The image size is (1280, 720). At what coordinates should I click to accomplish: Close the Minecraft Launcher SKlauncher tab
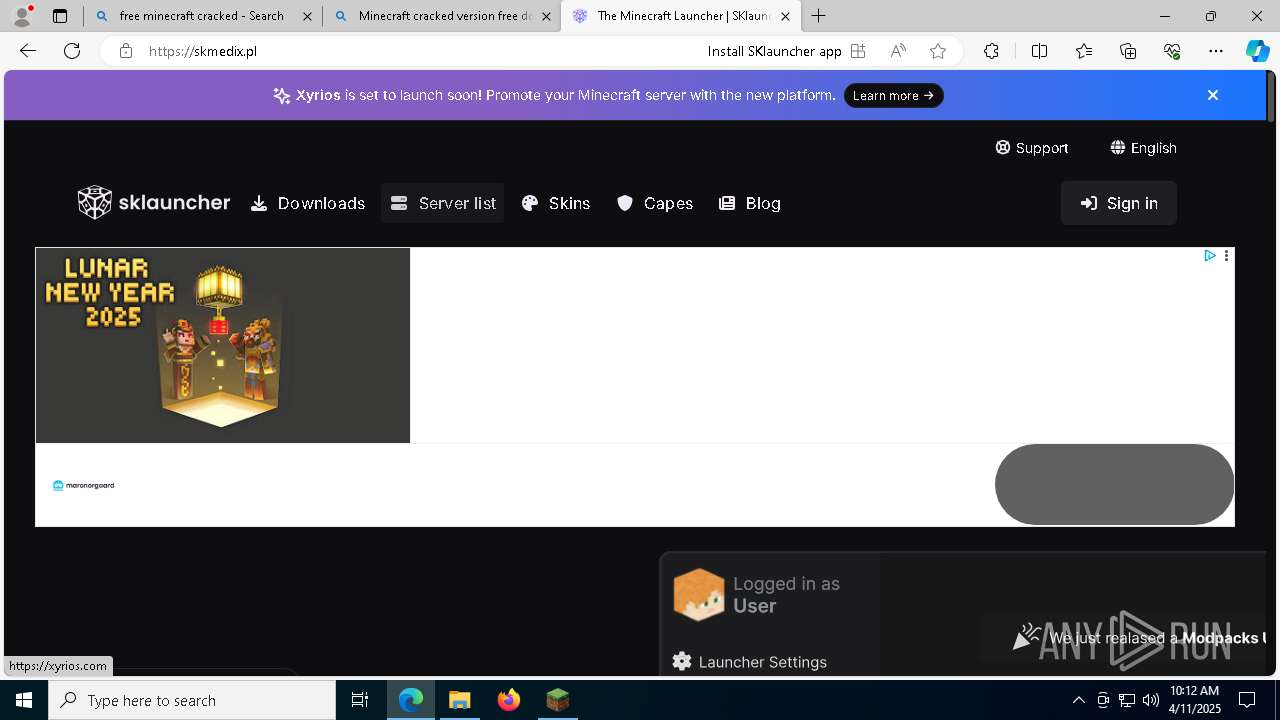pyautogui.click(x=785, y=16)
